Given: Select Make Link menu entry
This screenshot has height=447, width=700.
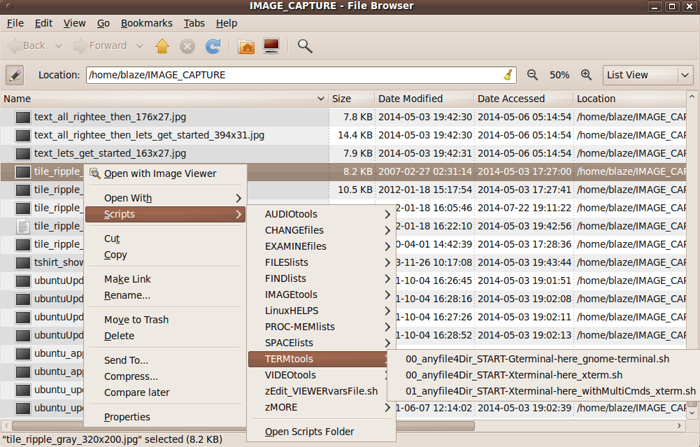Looking at the screenshot, I should pos(165,279).
